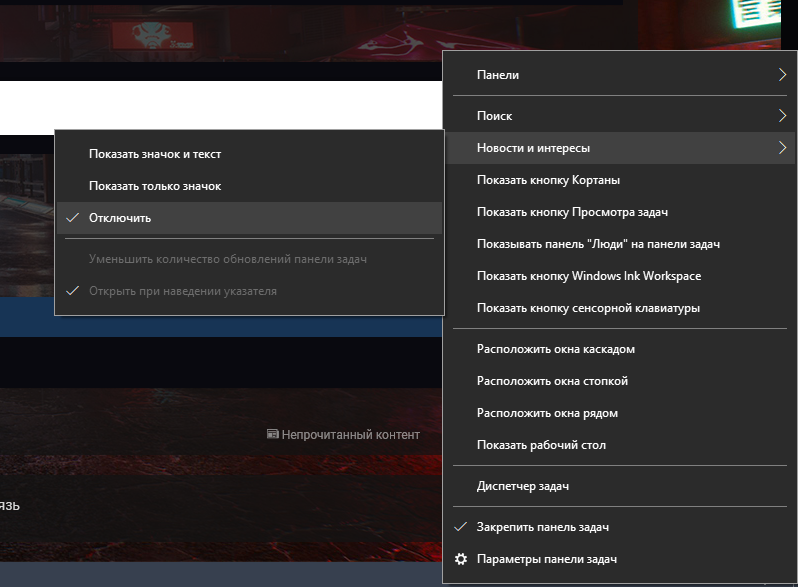Choose Показать значок и текст
The width and height of the screenshot is (798, 587).
point(154,154)
